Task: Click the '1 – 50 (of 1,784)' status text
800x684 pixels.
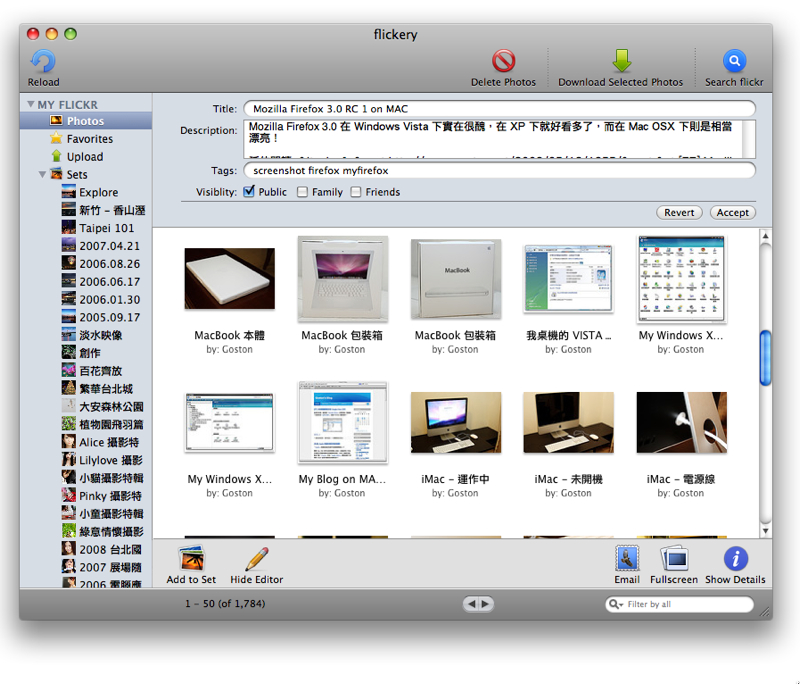Action: [x=225, y=604]
